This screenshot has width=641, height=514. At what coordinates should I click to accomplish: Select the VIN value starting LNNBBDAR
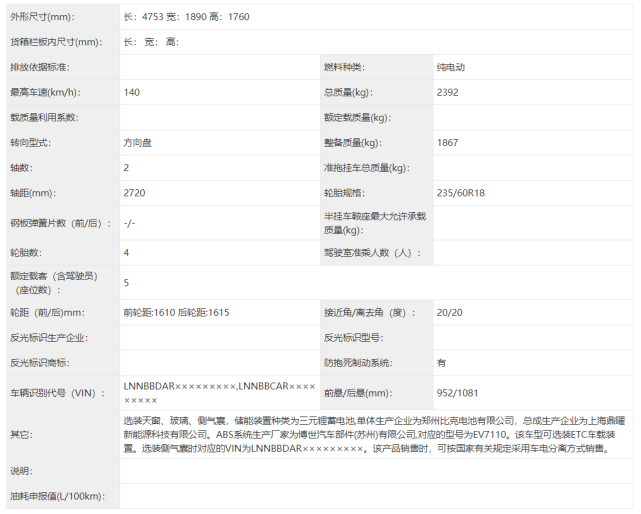(220, 393)
